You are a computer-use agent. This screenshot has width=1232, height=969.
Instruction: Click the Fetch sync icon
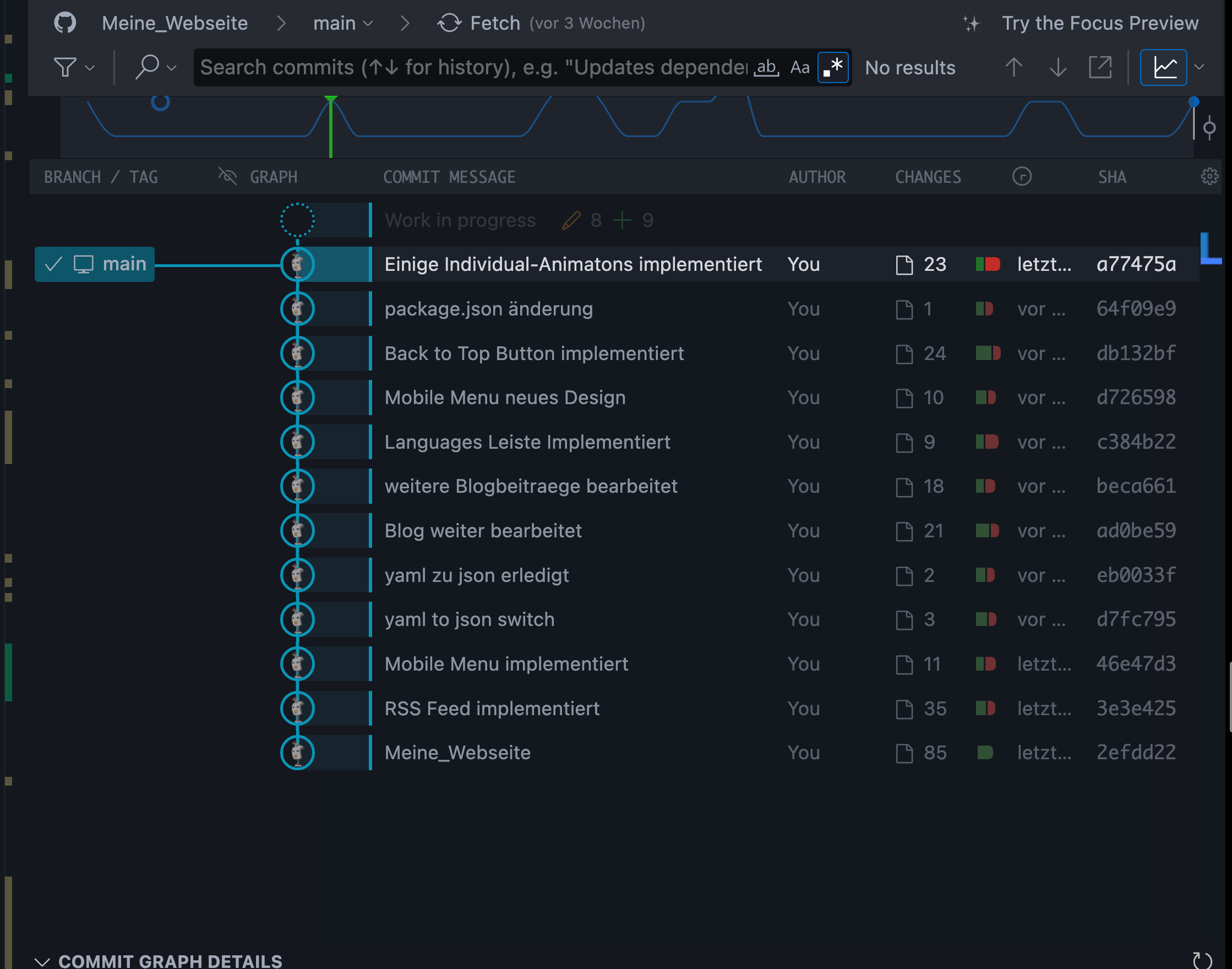(x=449, y=23)
